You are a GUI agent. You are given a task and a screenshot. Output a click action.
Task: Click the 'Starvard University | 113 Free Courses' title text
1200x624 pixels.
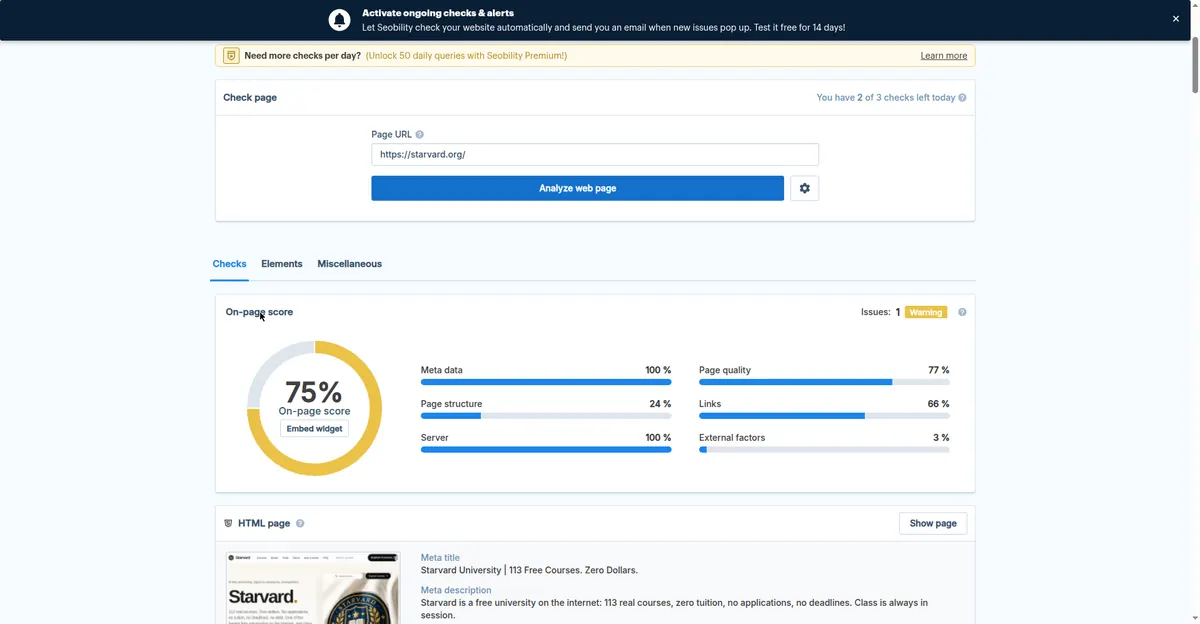(x=529, y=570)
